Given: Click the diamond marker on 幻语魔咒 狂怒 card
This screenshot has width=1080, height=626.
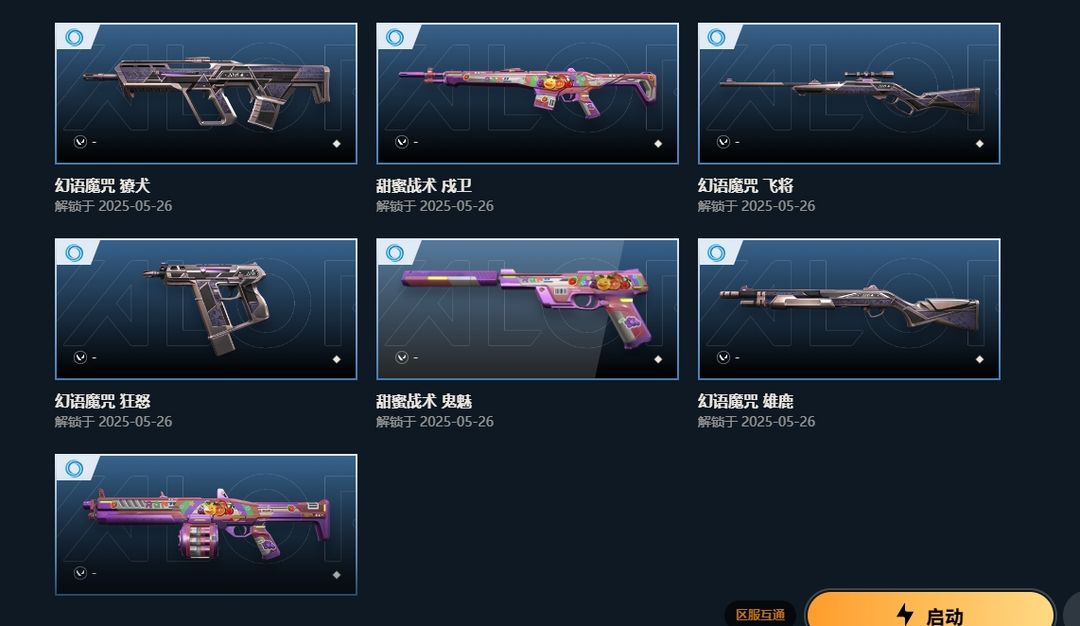Looking at the screenshot, I should 337,359.
